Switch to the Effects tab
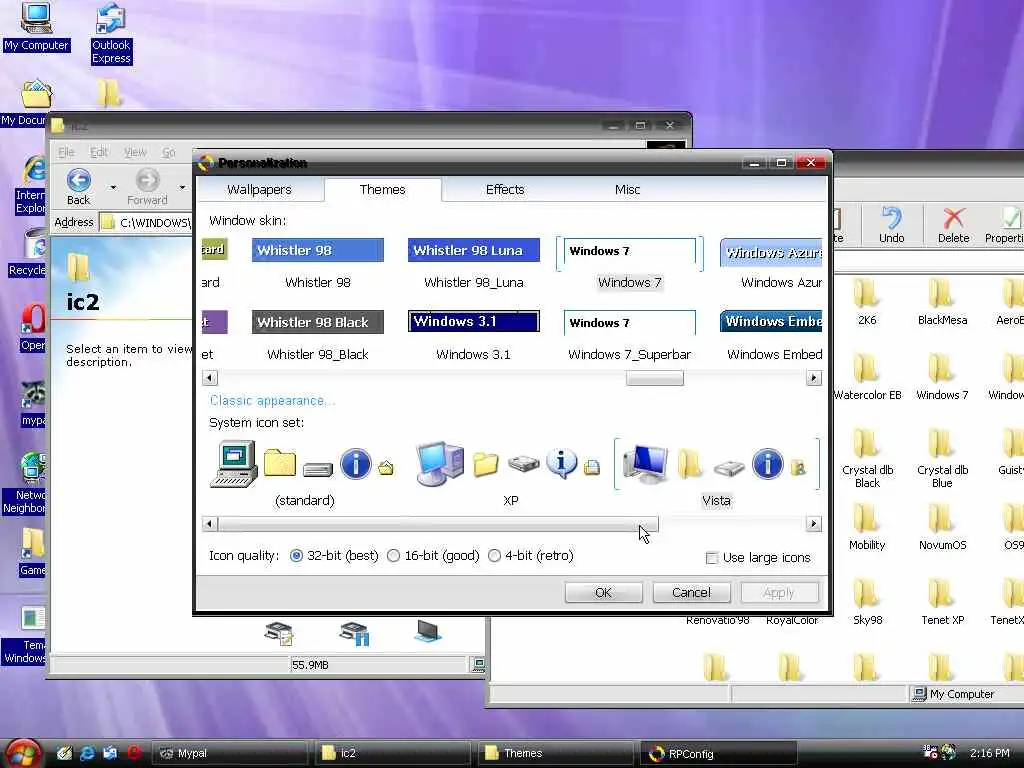 tap(505, 189)
